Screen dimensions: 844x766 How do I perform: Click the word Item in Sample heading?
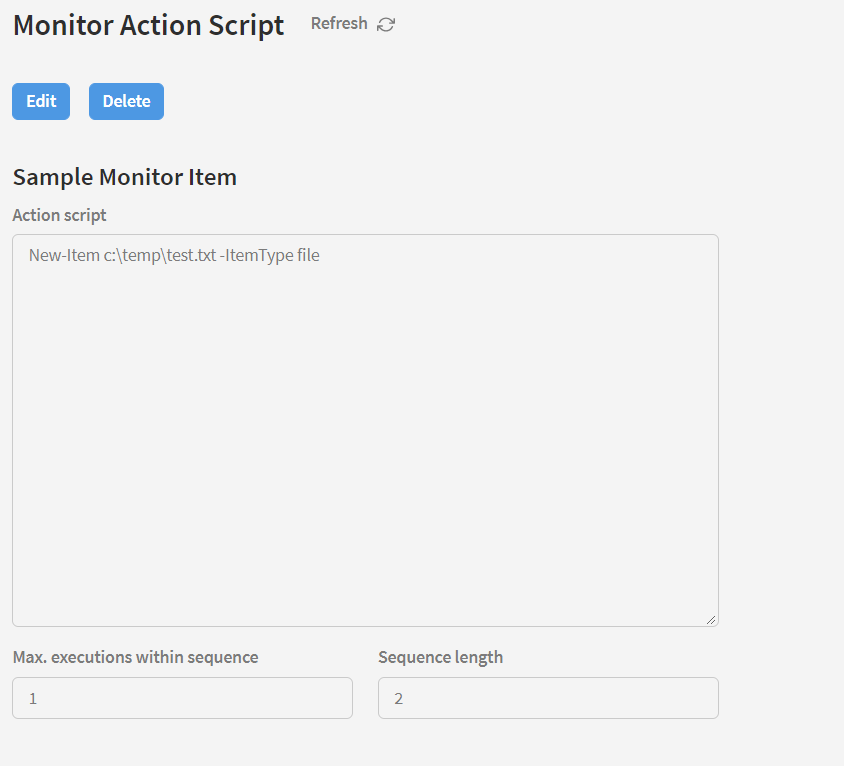pos(213,177)
